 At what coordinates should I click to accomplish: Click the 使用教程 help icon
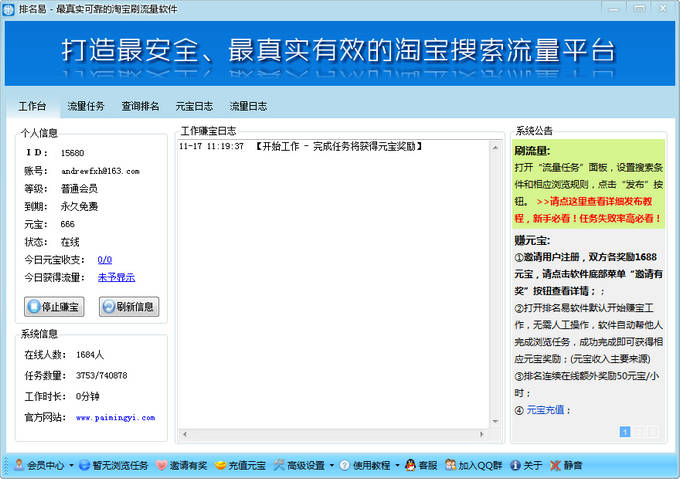click(345, 465)
